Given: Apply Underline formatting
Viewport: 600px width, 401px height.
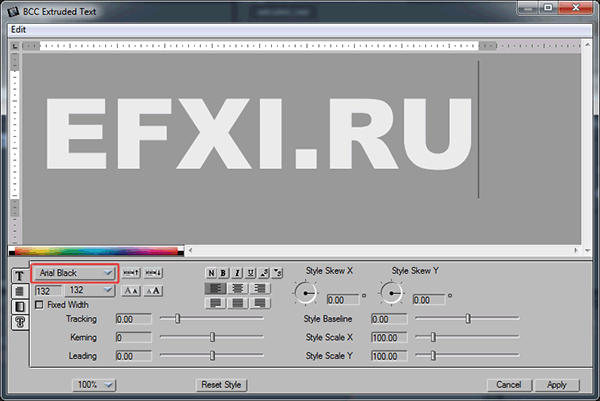Looking at the screenshot, I should point(250,272).
